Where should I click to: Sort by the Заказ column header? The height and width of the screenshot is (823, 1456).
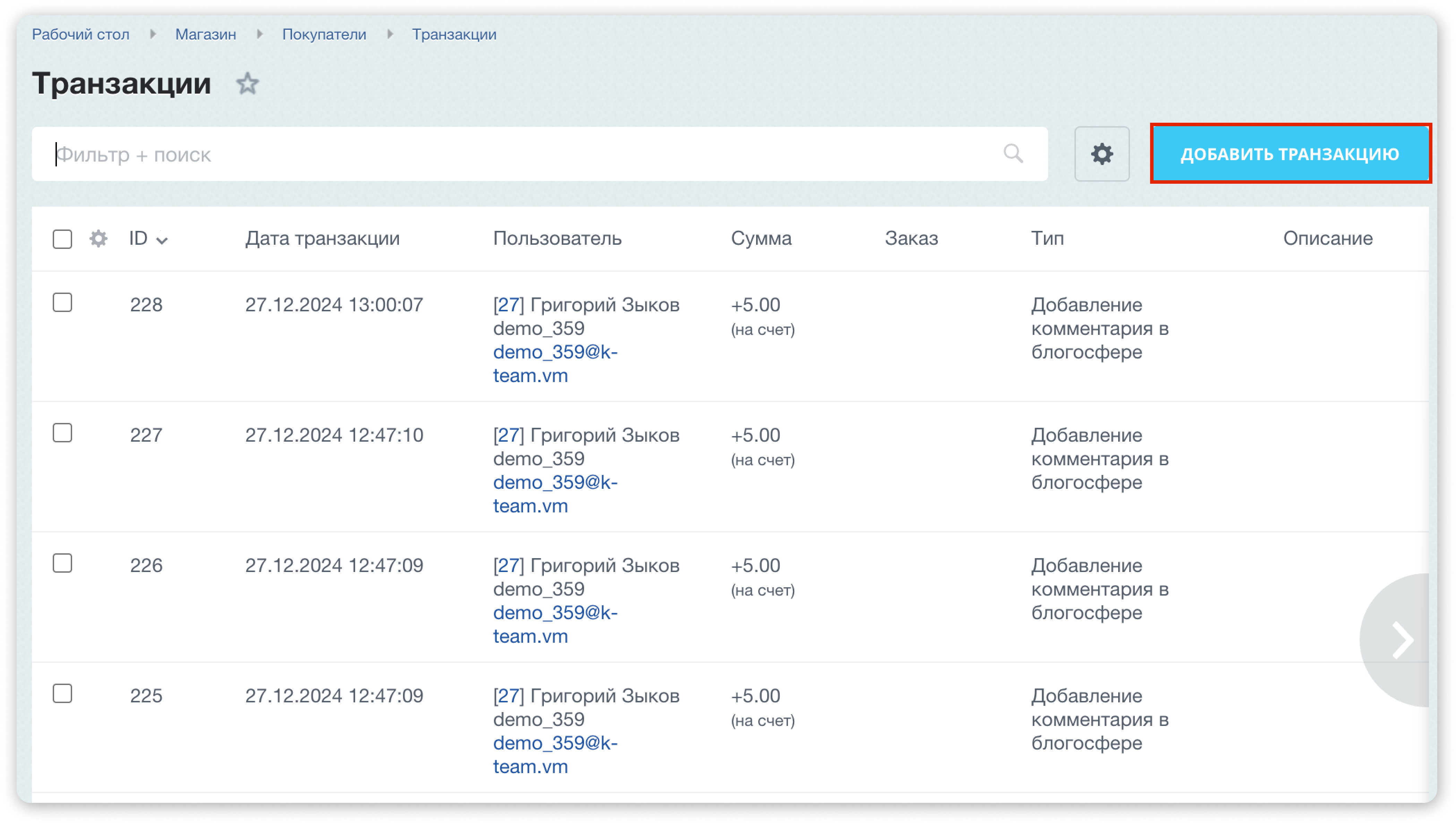911,239
